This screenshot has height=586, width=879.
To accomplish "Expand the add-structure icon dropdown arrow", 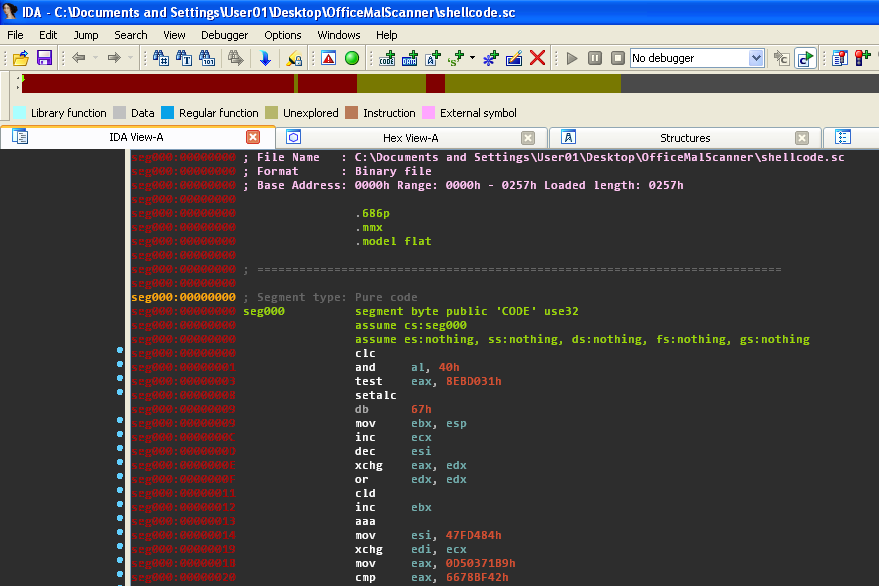I will (472, 58).
